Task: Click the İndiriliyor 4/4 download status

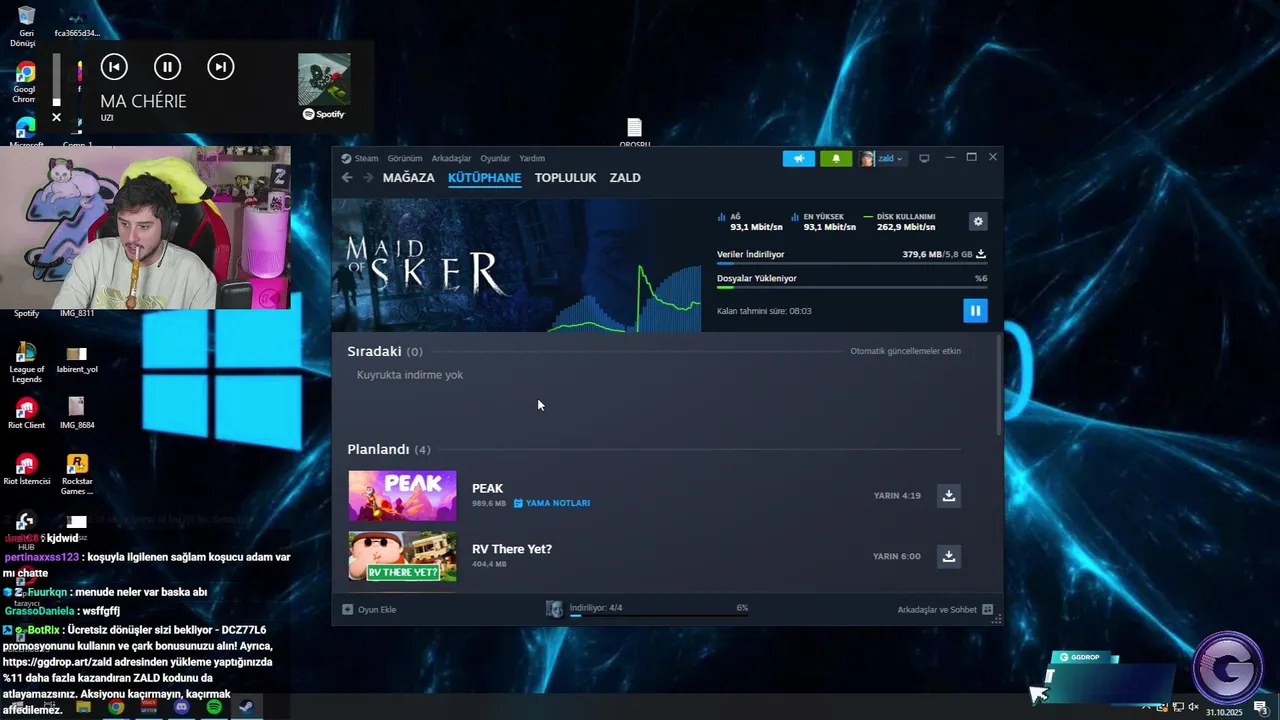Action: pos(596,607)
